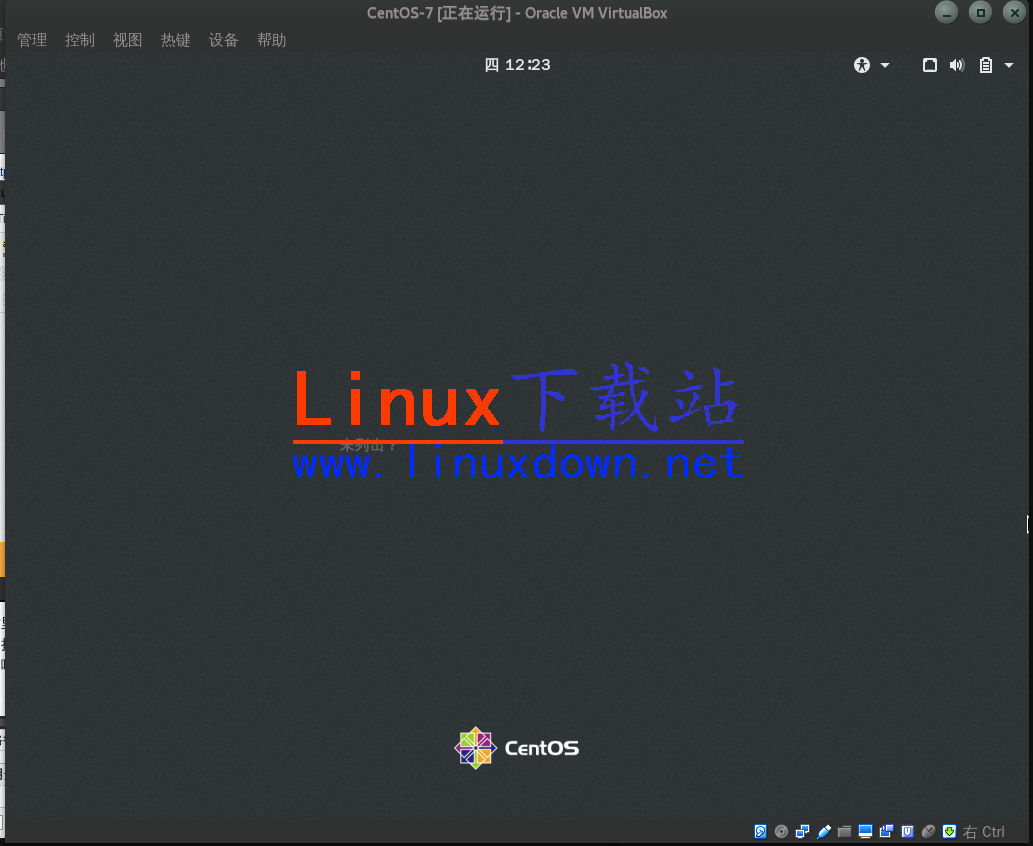
Task: Click the 右 Ctrl host key label
Action: click(984, 832)
